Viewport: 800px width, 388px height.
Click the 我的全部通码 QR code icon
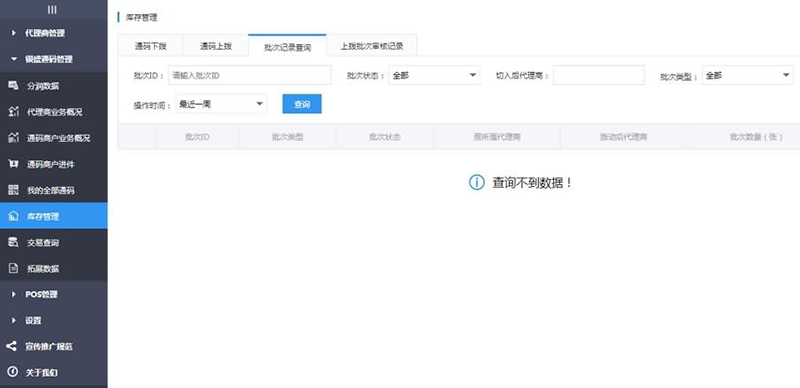[14, 190]
